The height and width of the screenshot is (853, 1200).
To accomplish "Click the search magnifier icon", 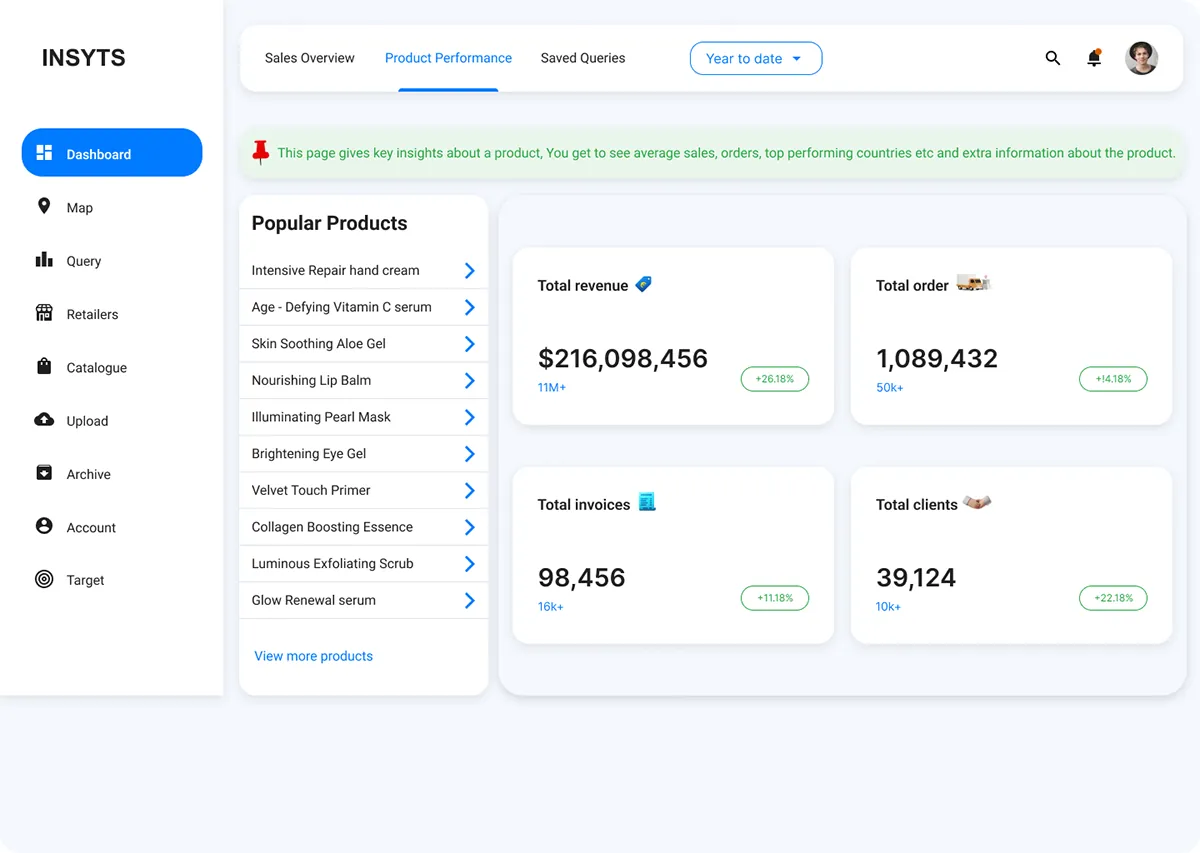I will pos(1053,58).
